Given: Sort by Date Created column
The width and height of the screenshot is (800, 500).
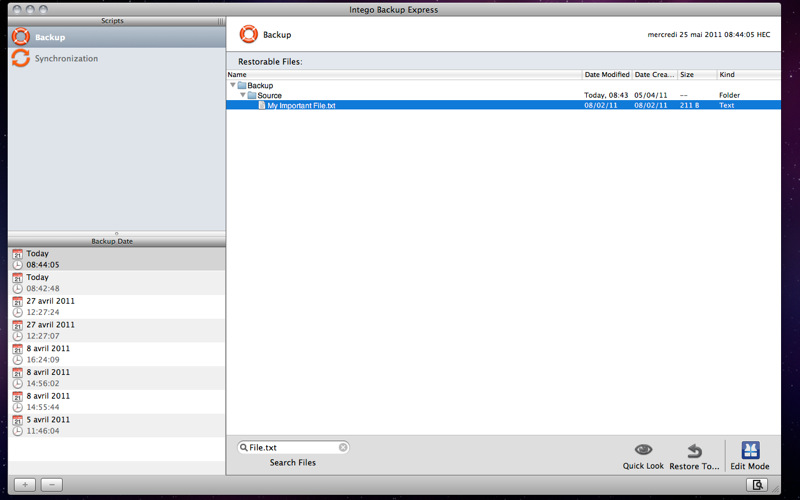Looking at the screenshot, I should click(x=655, y=74).
